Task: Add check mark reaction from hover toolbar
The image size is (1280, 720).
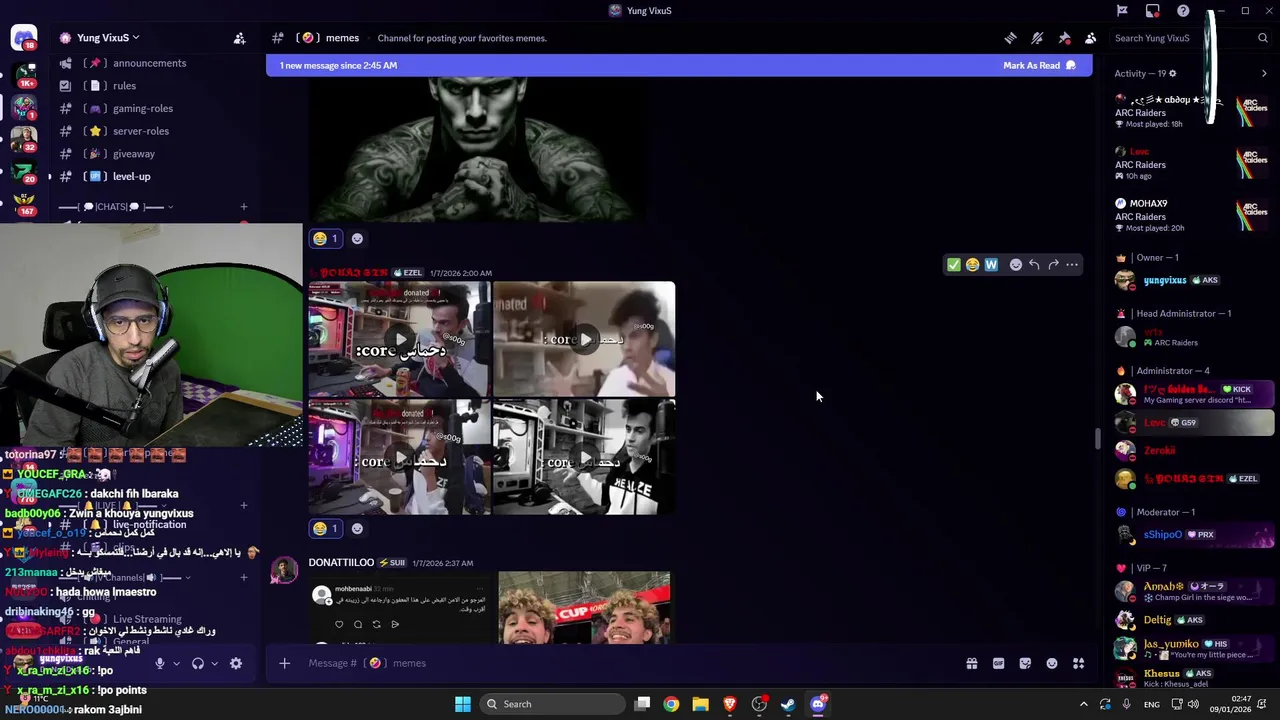Action: click(953, 265)
